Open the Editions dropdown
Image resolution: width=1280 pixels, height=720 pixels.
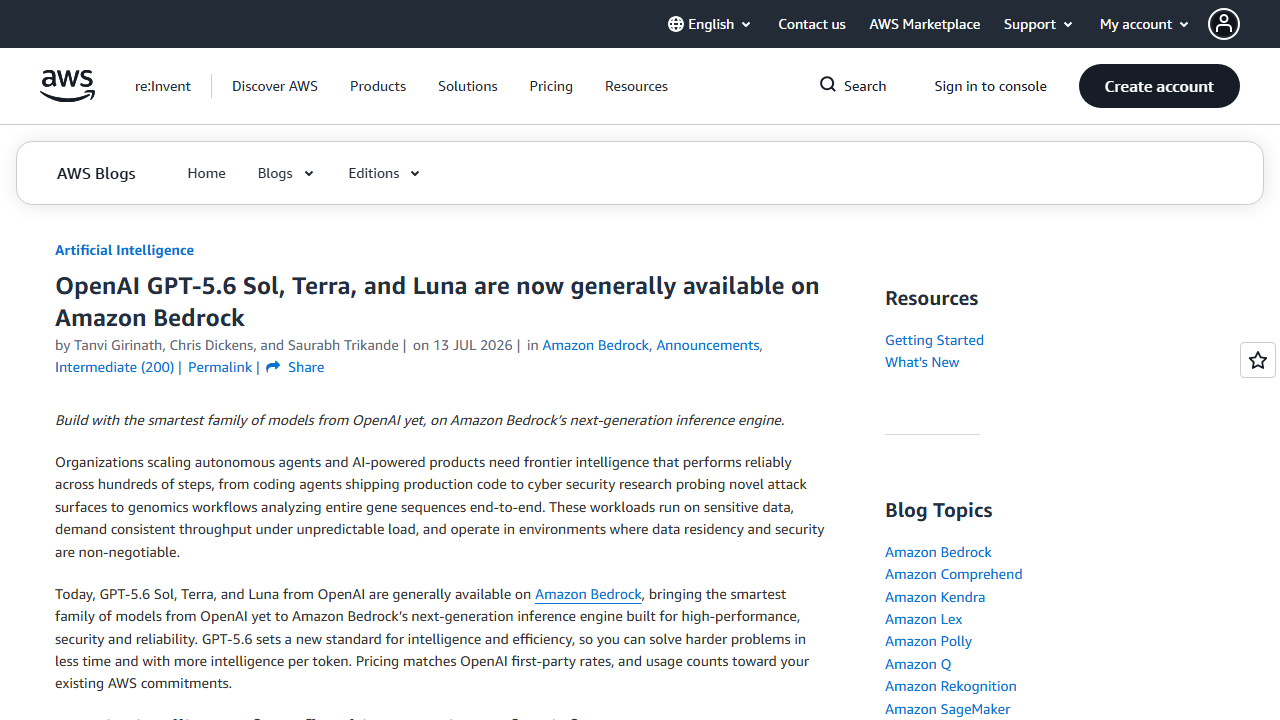[384, 173]
